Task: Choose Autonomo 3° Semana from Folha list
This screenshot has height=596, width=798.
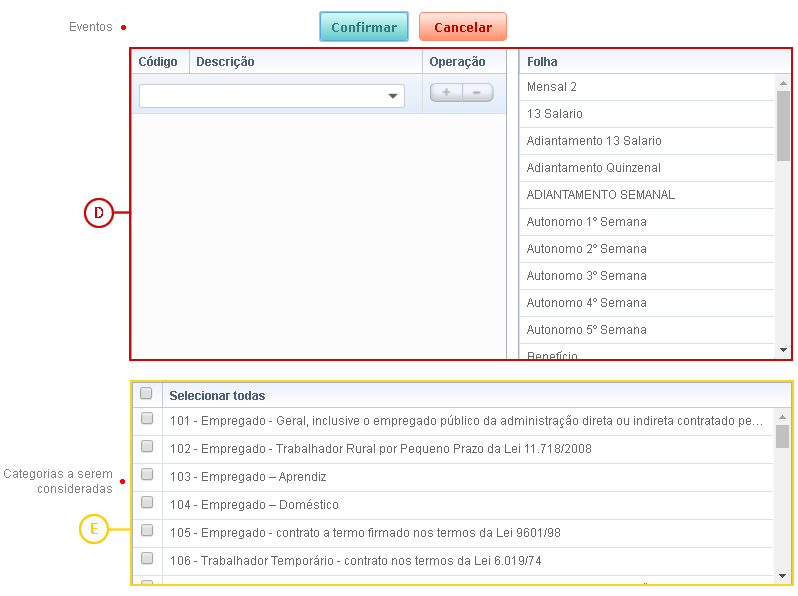Action: tap(646, 276)
